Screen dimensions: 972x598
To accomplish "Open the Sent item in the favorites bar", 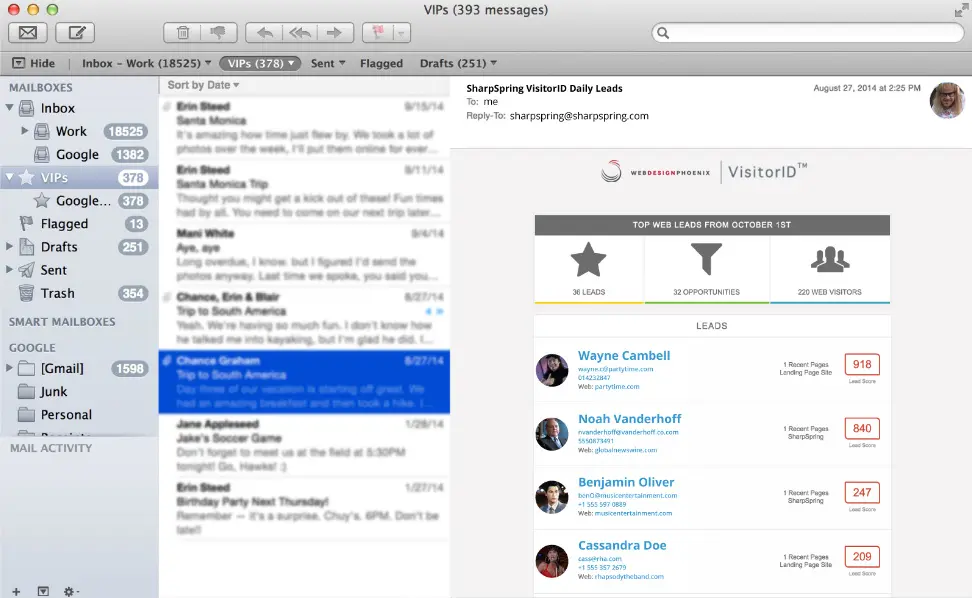I will 328,63.
